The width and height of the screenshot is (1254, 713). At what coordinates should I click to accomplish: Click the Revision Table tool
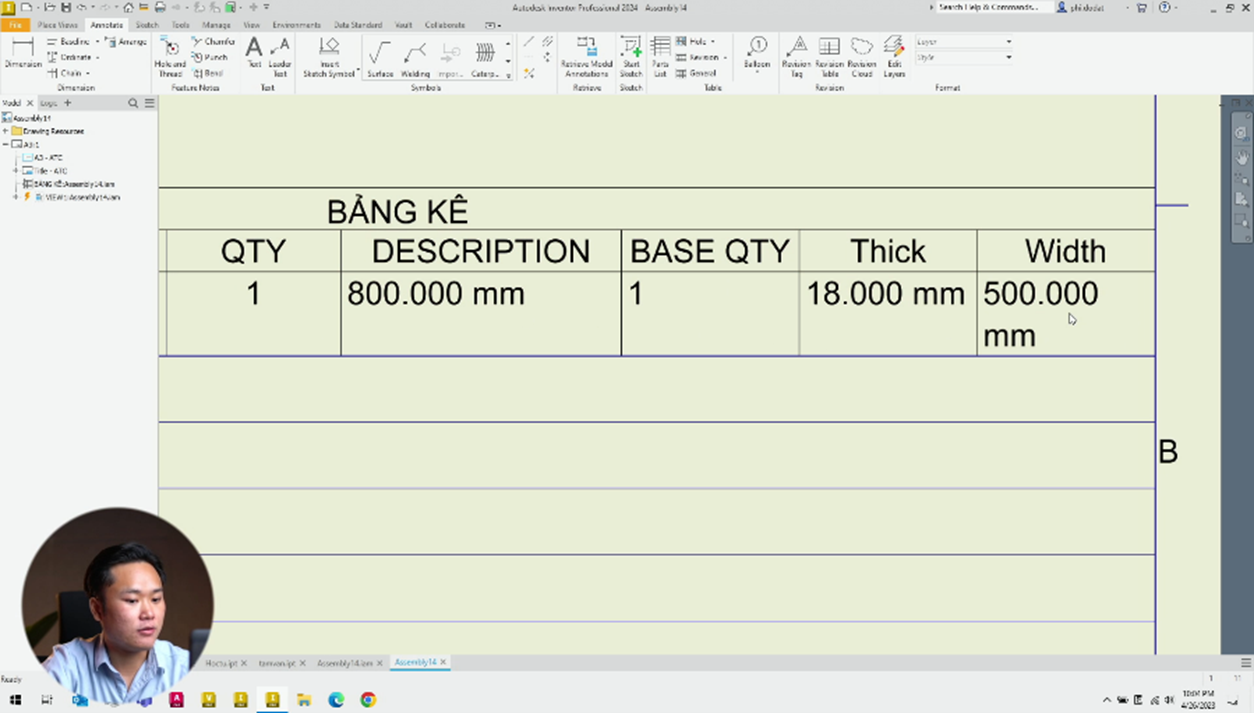829,57
